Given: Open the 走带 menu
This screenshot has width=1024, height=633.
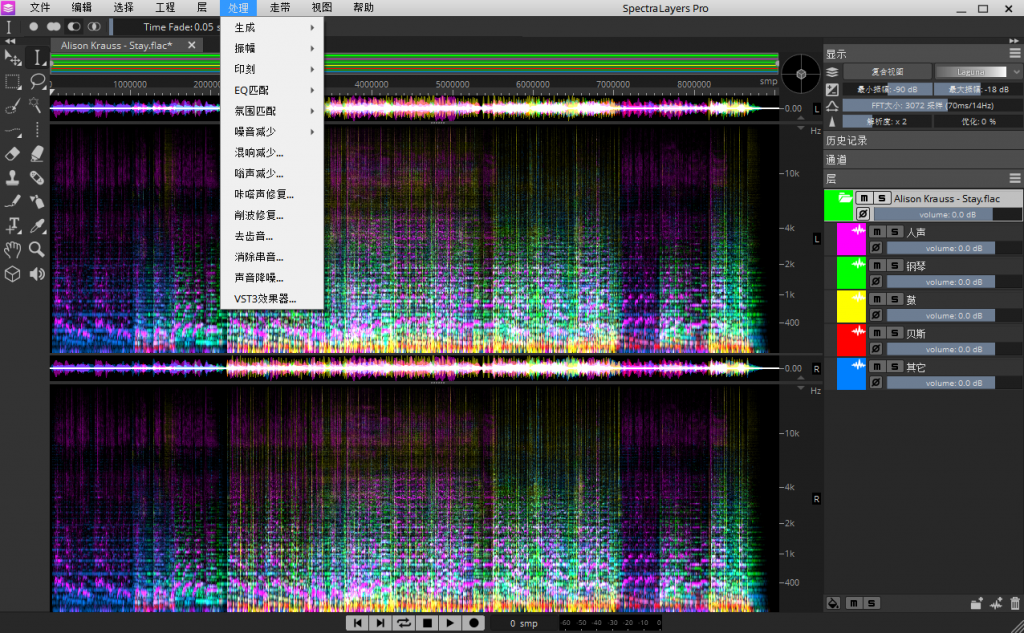Looking at the screenshot, I should (x=280, y=8).
